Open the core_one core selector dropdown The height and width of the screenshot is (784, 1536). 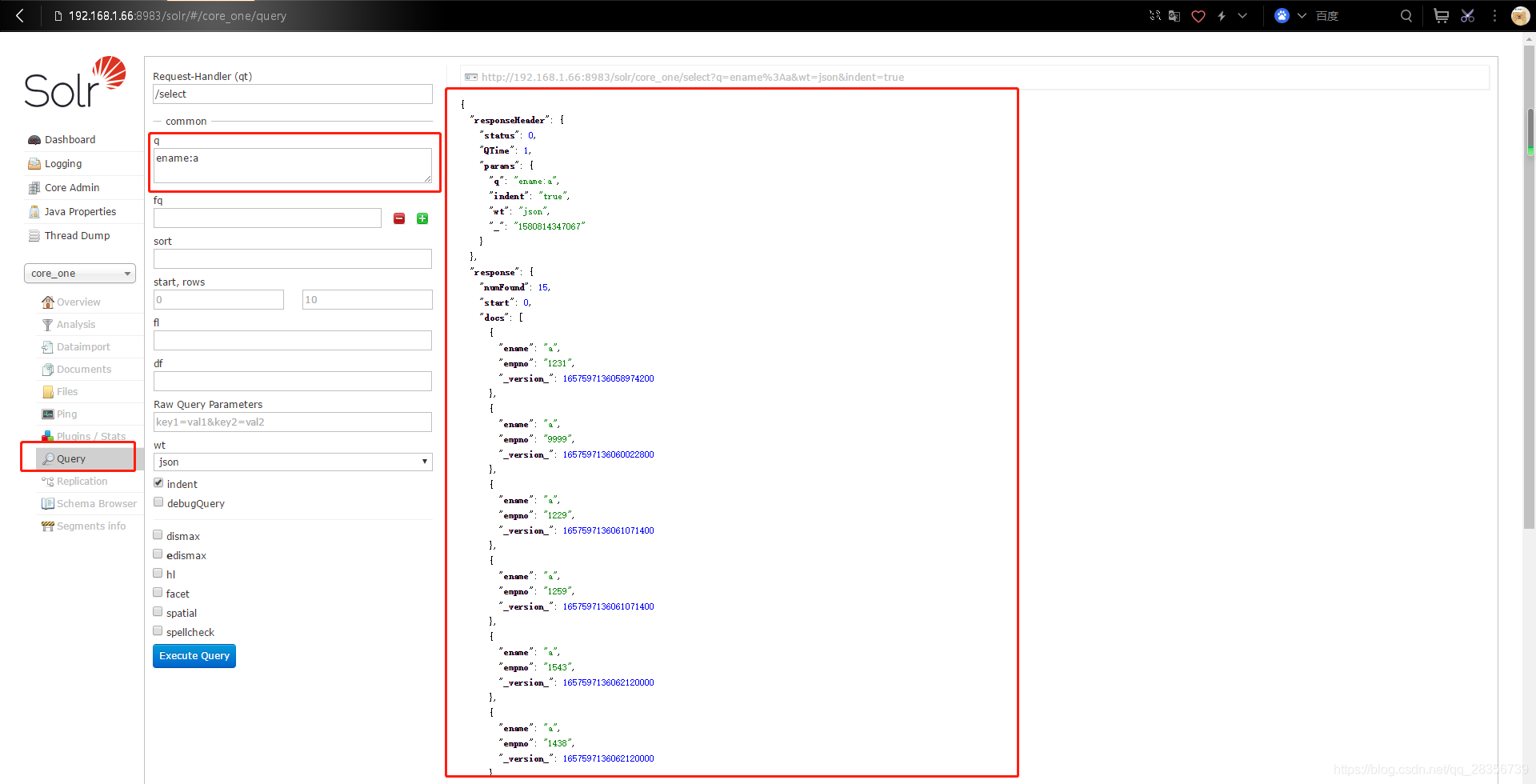coord(80,274)
